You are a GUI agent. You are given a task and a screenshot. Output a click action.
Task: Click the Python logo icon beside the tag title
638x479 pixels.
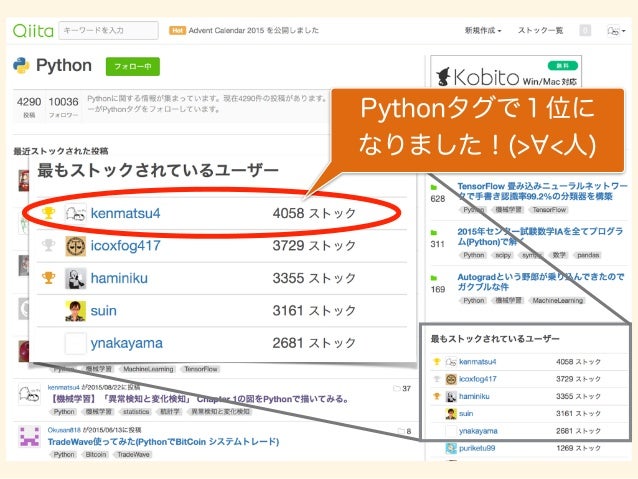tap(21, 66)
